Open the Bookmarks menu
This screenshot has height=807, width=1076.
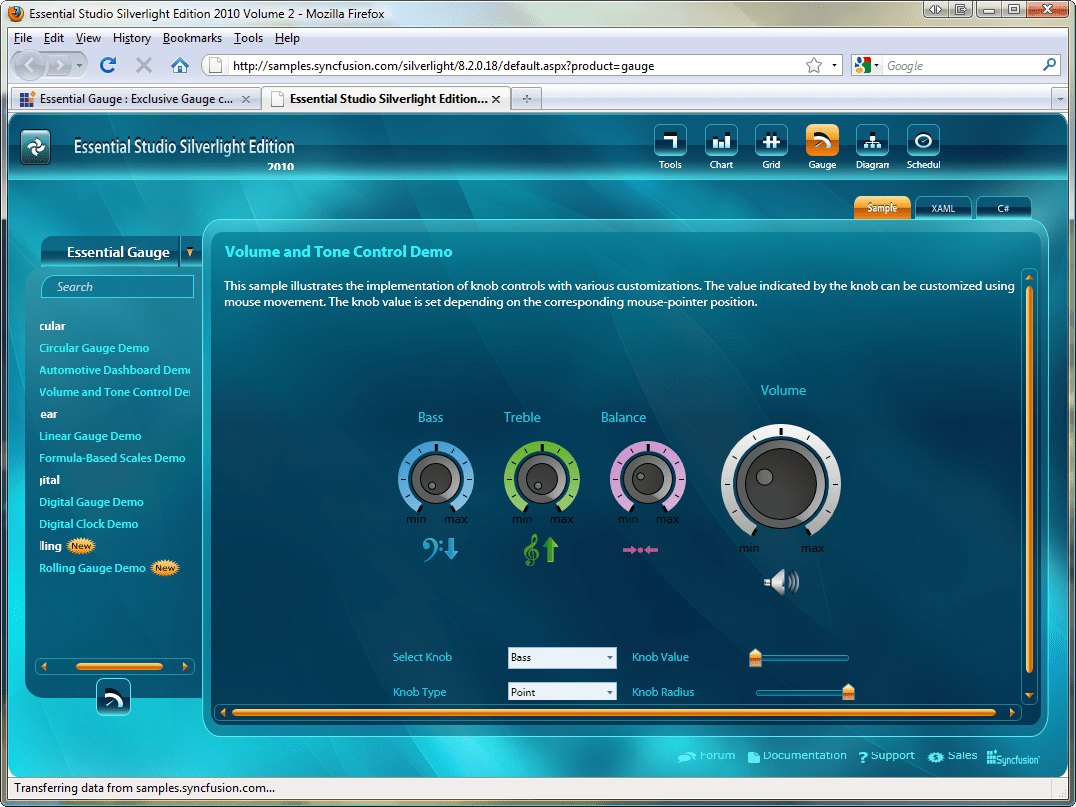click(192, 38)
